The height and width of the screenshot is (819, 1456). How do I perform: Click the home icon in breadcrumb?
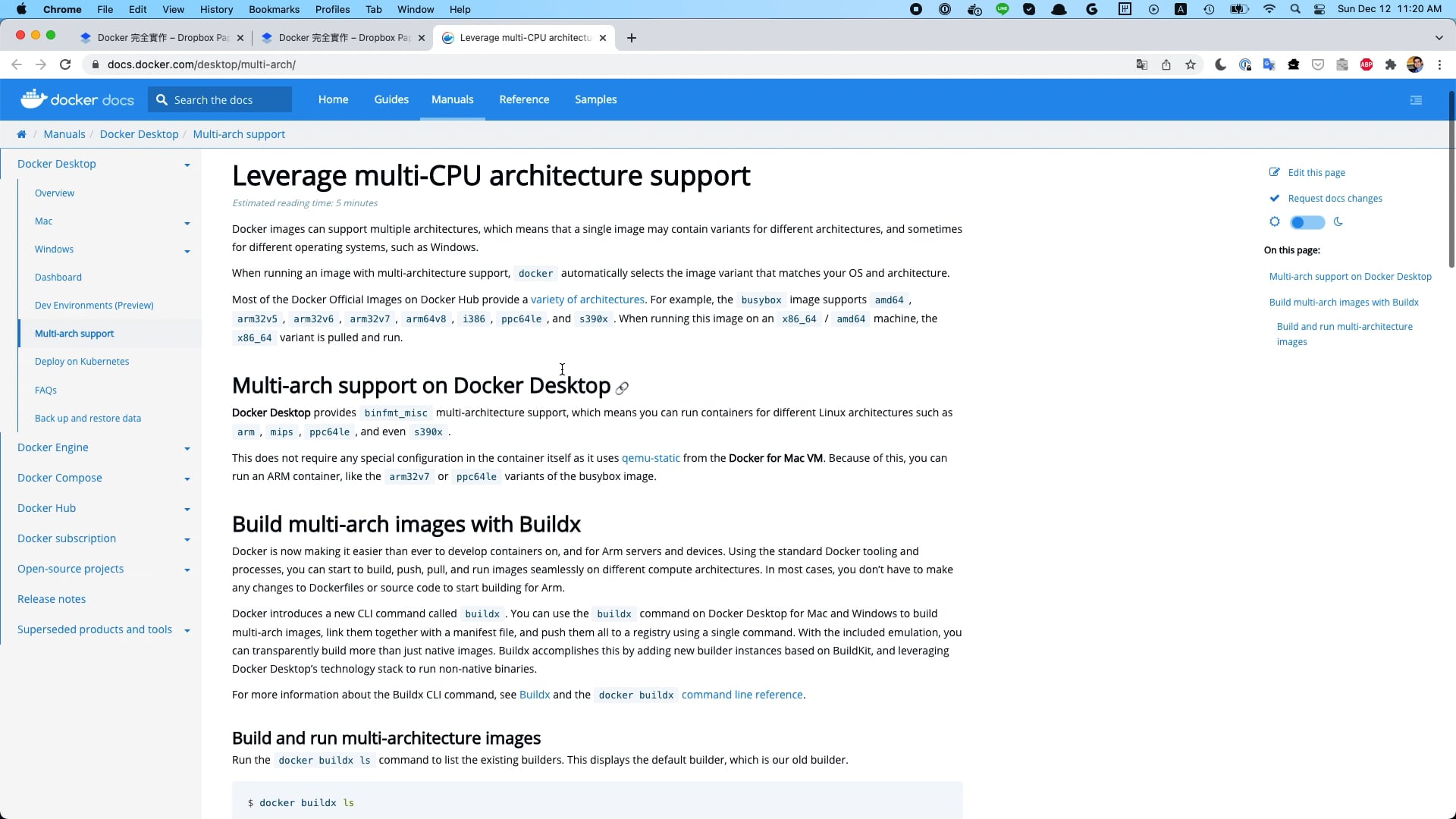[21, 134]
